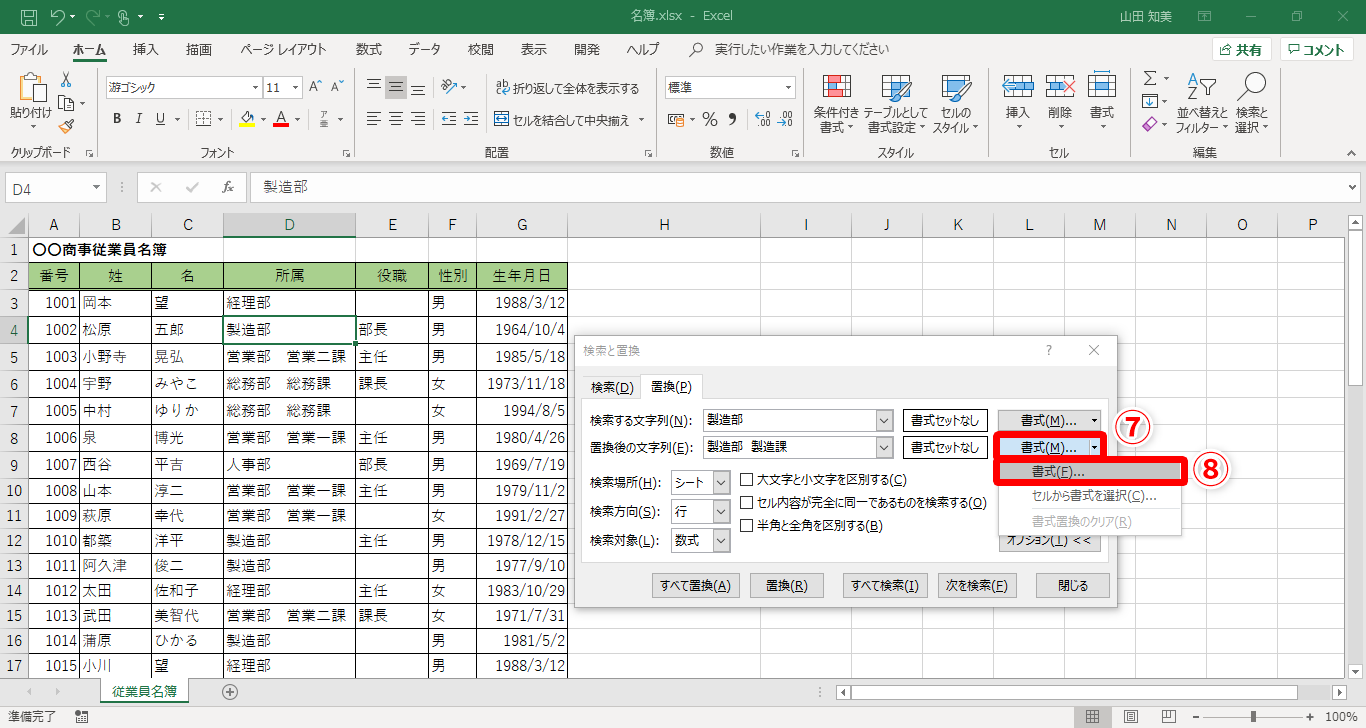The image size is (1366, 728).
Task: Switch to Page Break Preview in status bar
Action: coord(1168,716)
